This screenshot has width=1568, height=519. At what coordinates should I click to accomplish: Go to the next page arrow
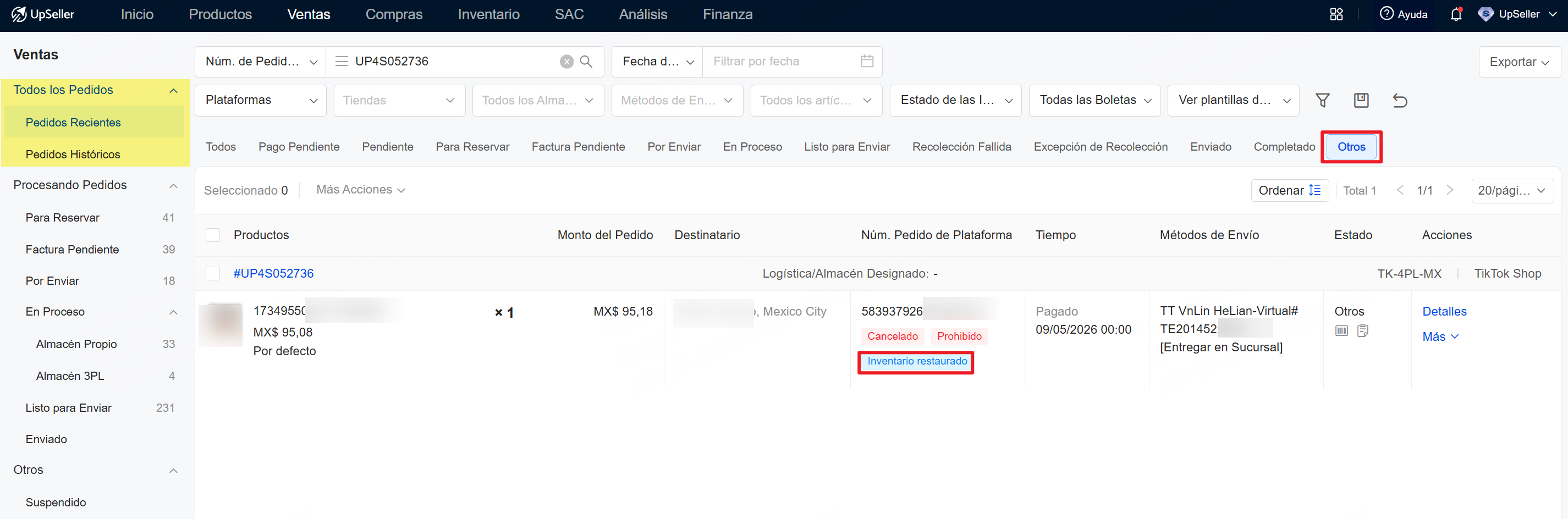(x=1450, y=190)
